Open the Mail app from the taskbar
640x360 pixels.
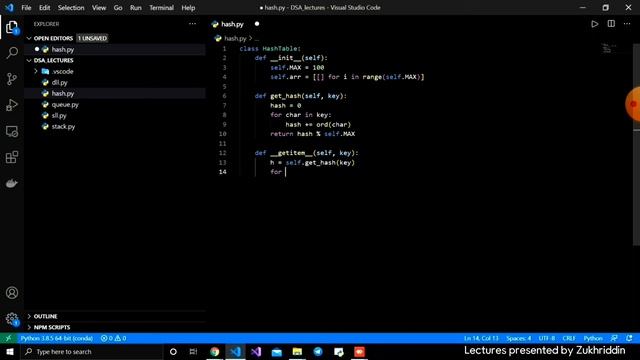(276, 351)
